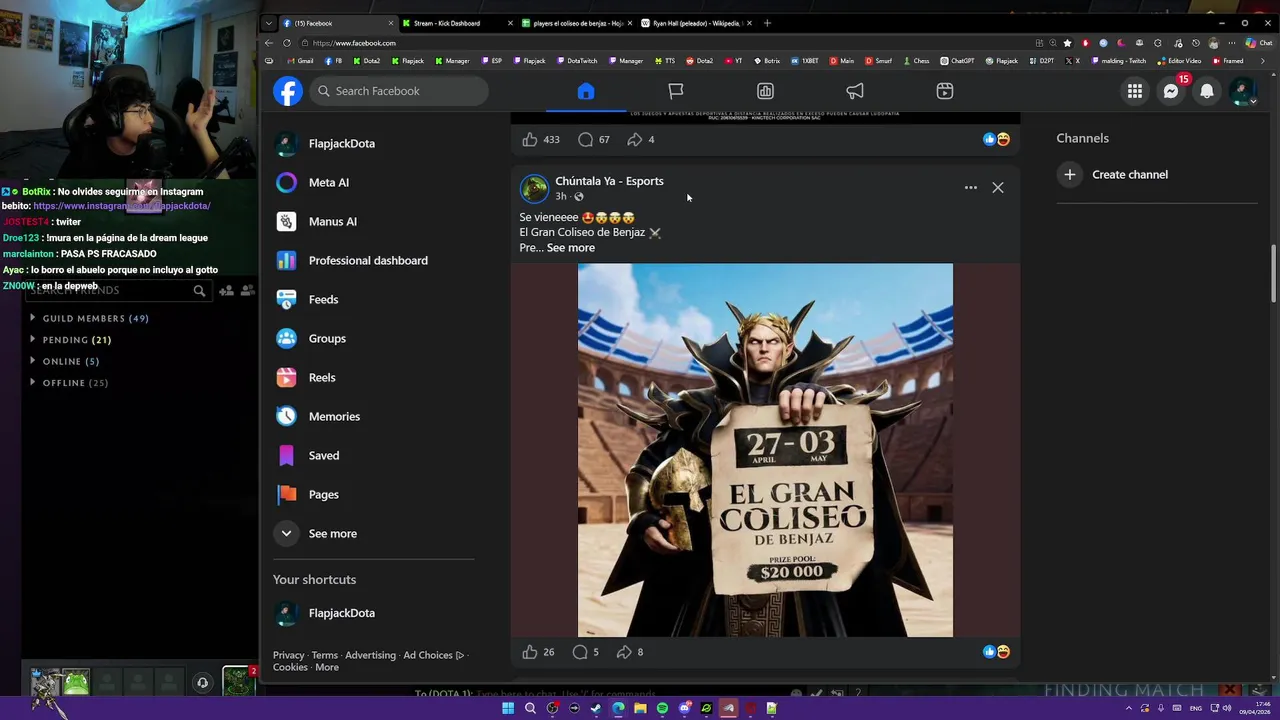Expand GUILD MEMBERS (49) group
This screenshot has width=1280, height=720.
point(90,318)
